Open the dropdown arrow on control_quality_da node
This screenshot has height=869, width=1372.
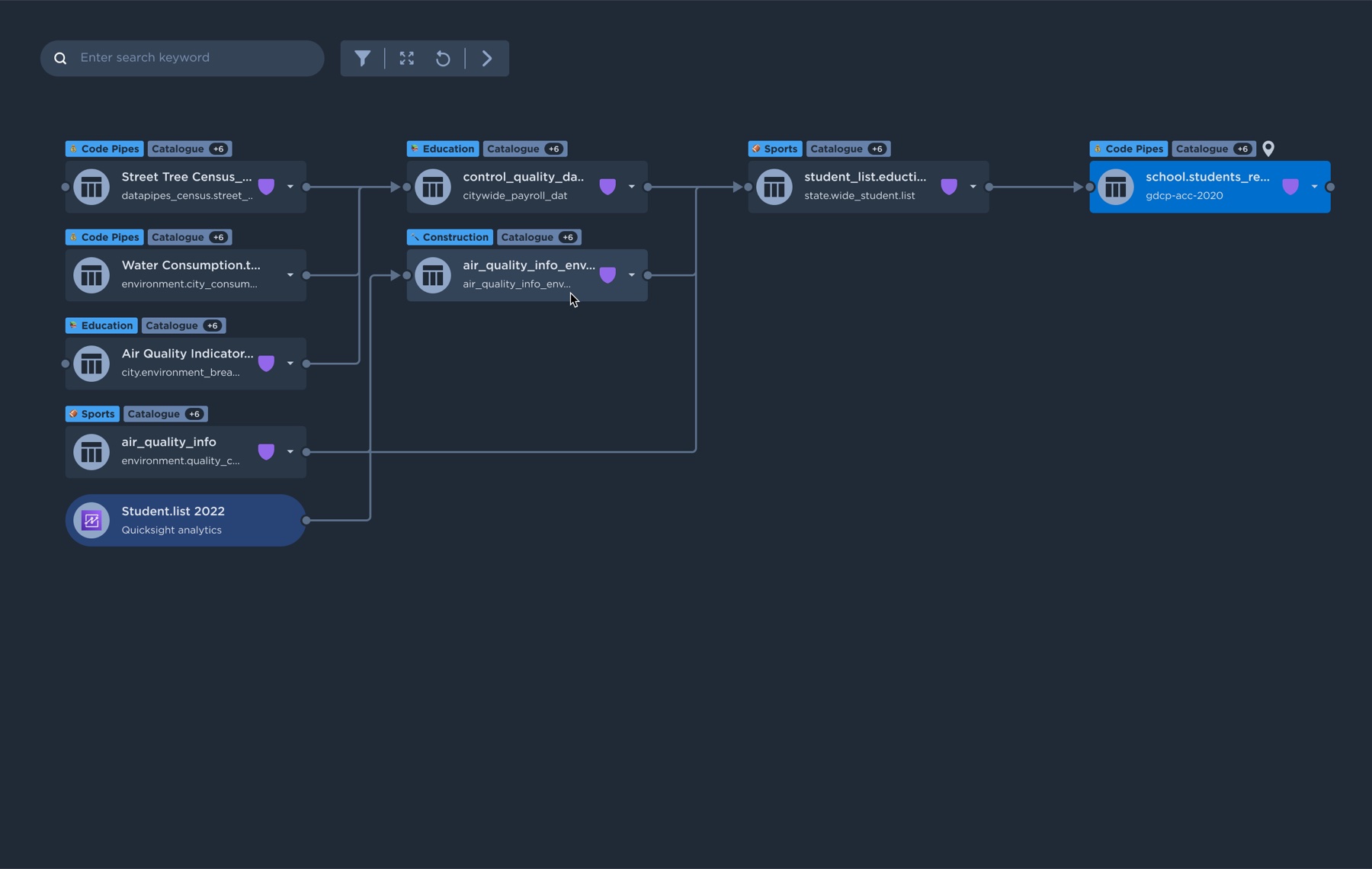click(x=632, y=187)
